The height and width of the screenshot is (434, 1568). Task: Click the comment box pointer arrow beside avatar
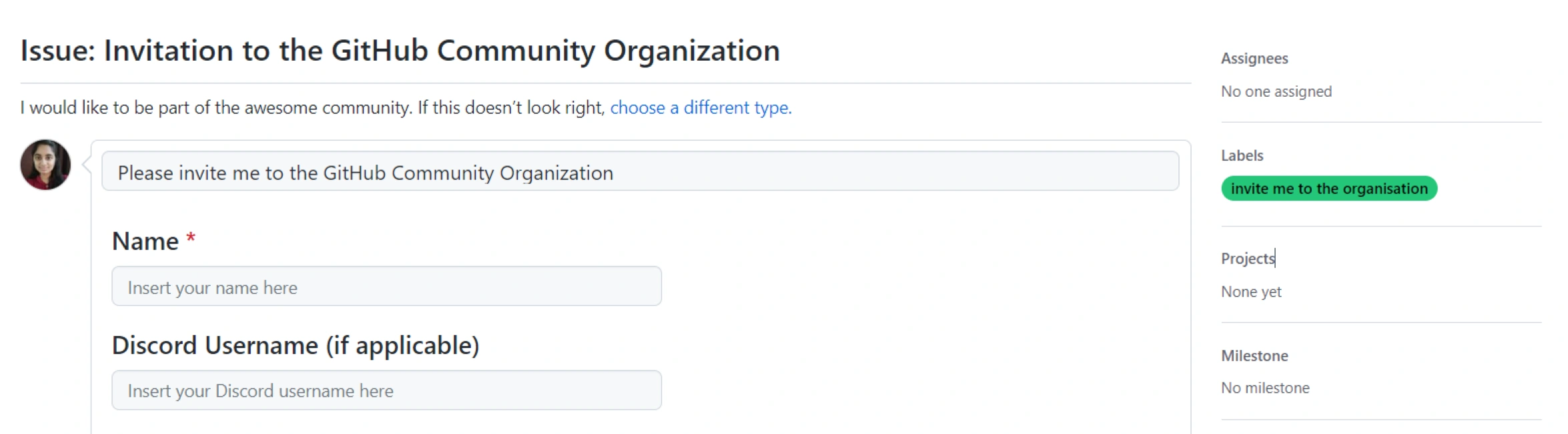pyautogui.click(x=87, y=165)
